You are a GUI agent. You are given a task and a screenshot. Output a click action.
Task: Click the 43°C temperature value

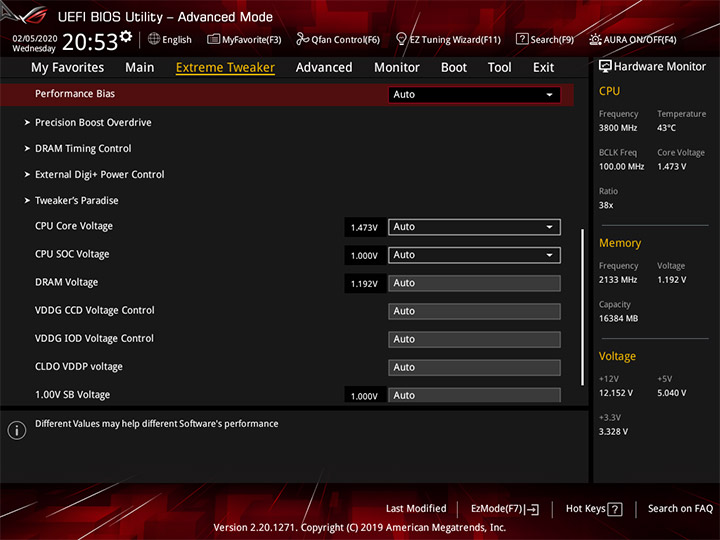(666, 128)
